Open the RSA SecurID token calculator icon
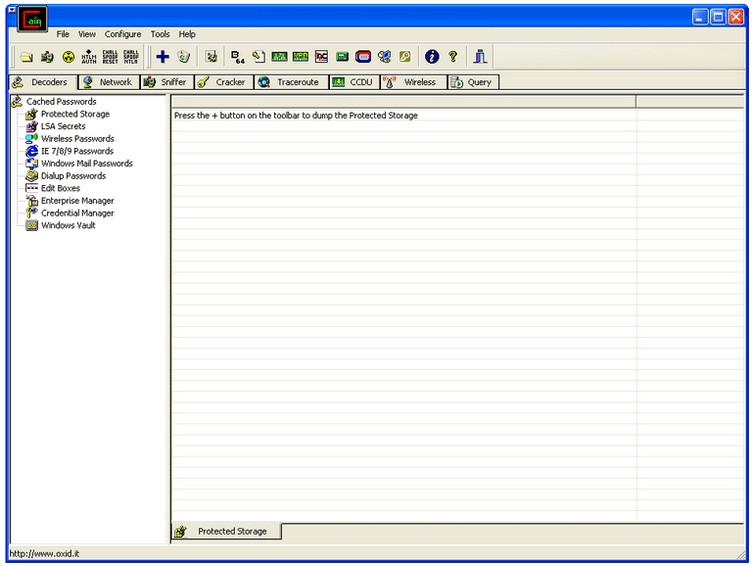752x566 pixels. point(363,57)
